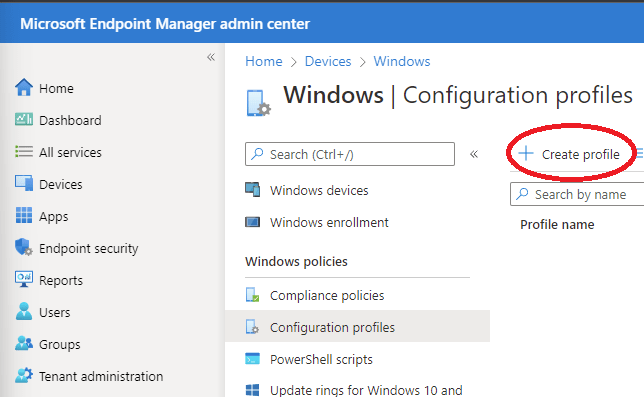Click the Reports screen icon
The height and width of the screenshot is (397, 644).
coord(24,279)
